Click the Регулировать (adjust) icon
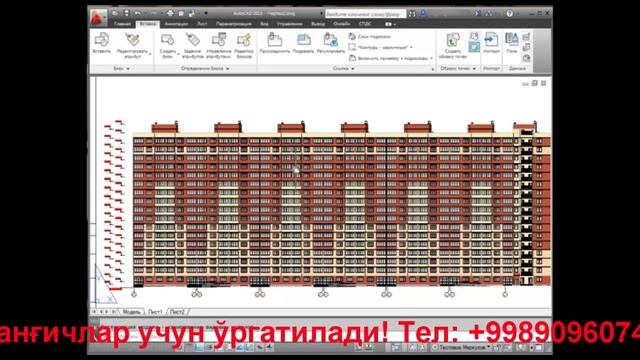This screenshot has height=360, width=640. [x=331, y=40]
